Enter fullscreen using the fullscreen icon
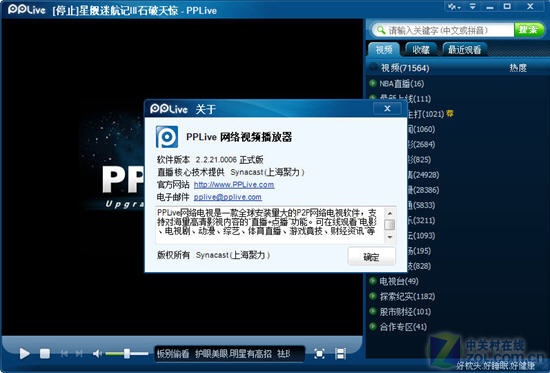 click(x=319, y=354)
